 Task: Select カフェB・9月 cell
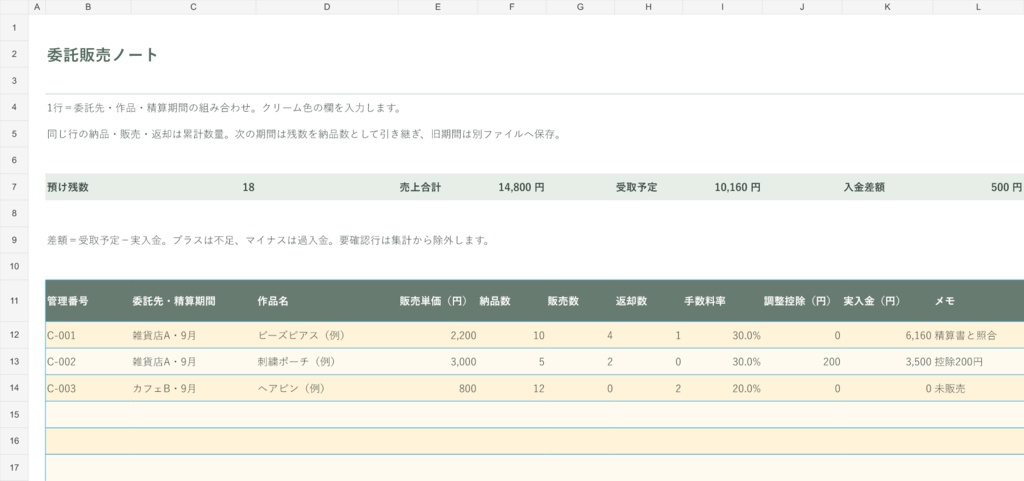pos(193,388)
